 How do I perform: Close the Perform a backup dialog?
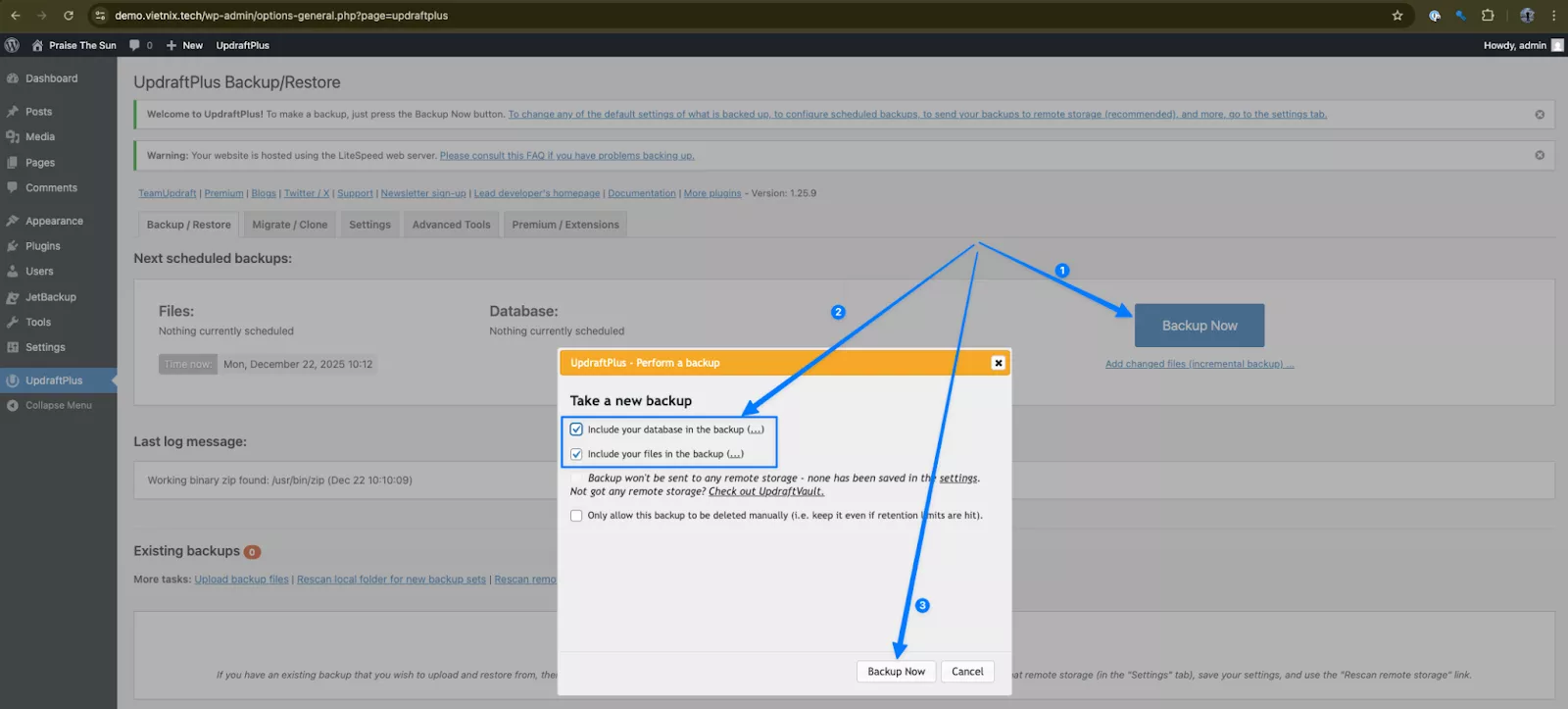pos(998,363)
